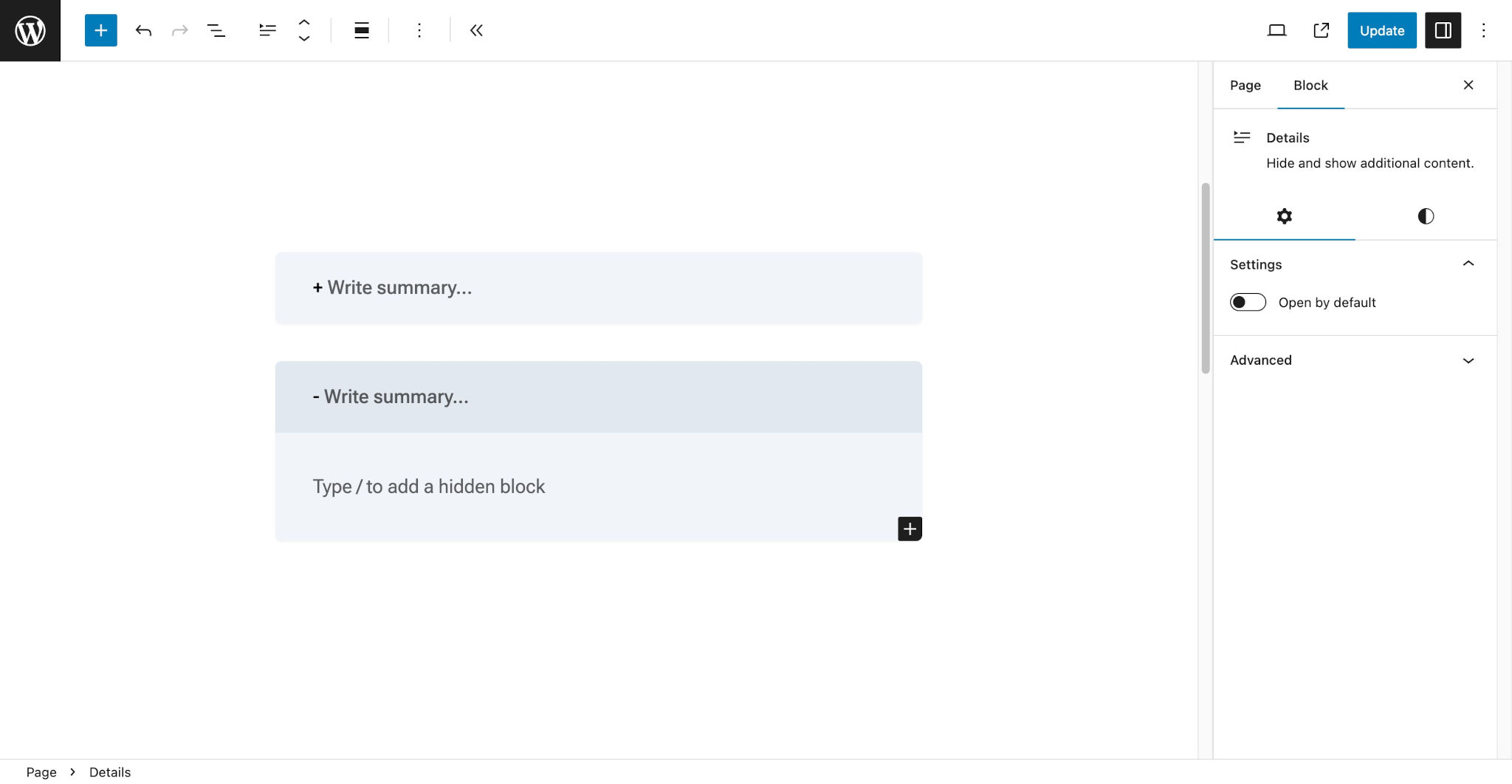Redo the last undone change
The image size is (1512, 784).
(179, 30)
